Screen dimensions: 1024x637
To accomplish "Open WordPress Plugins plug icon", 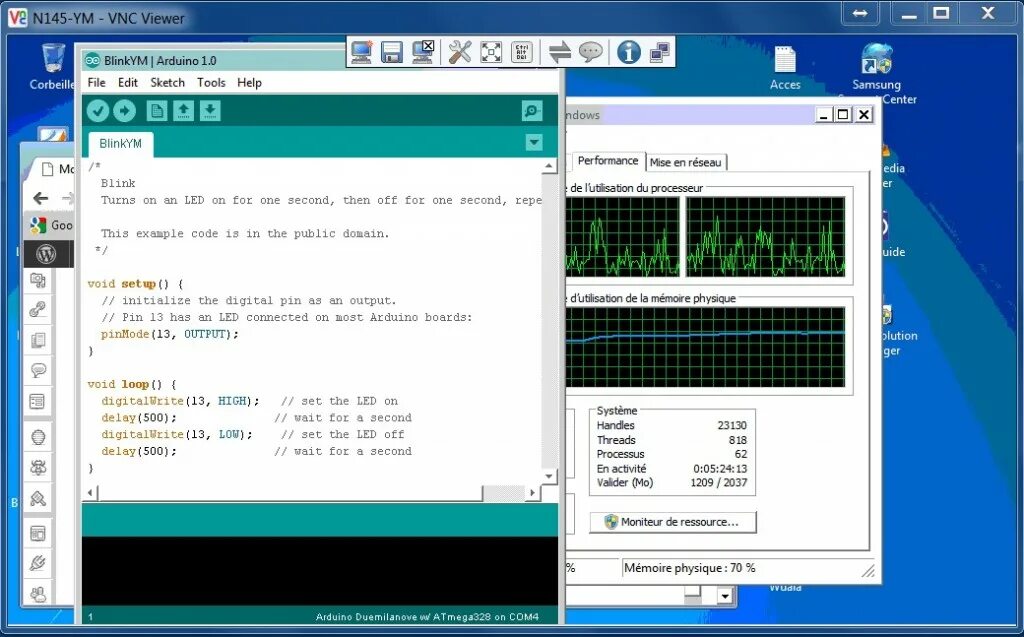I will [x=38, y=563].
